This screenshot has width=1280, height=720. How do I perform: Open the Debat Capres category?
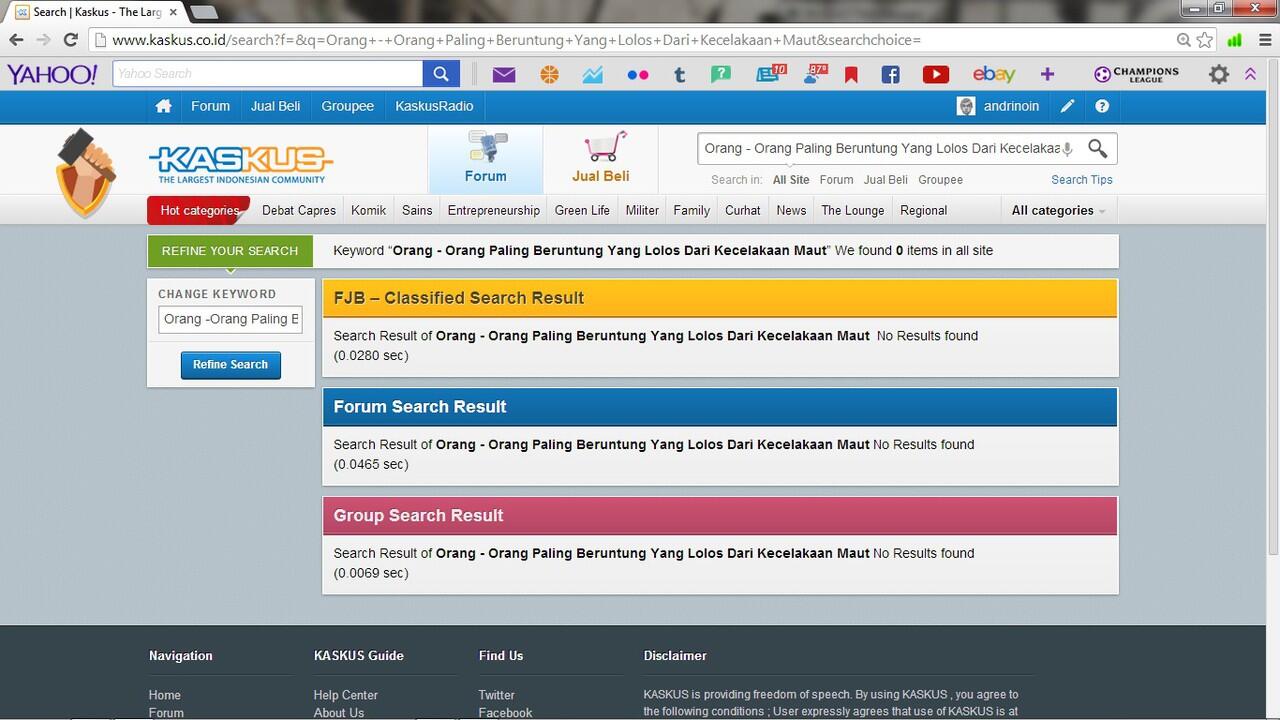(x=299, y=211)
